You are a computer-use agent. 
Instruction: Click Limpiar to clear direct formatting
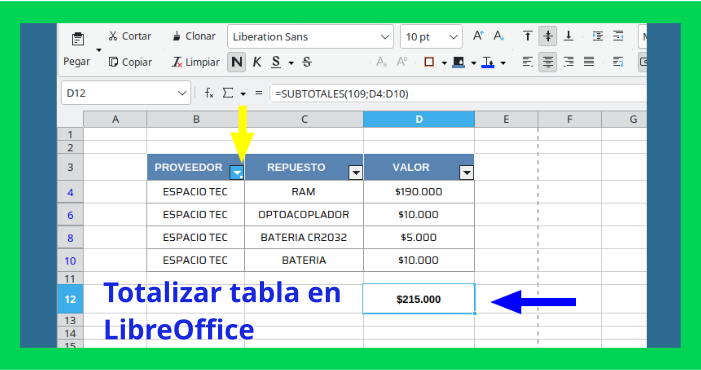(x=195, y=62)
